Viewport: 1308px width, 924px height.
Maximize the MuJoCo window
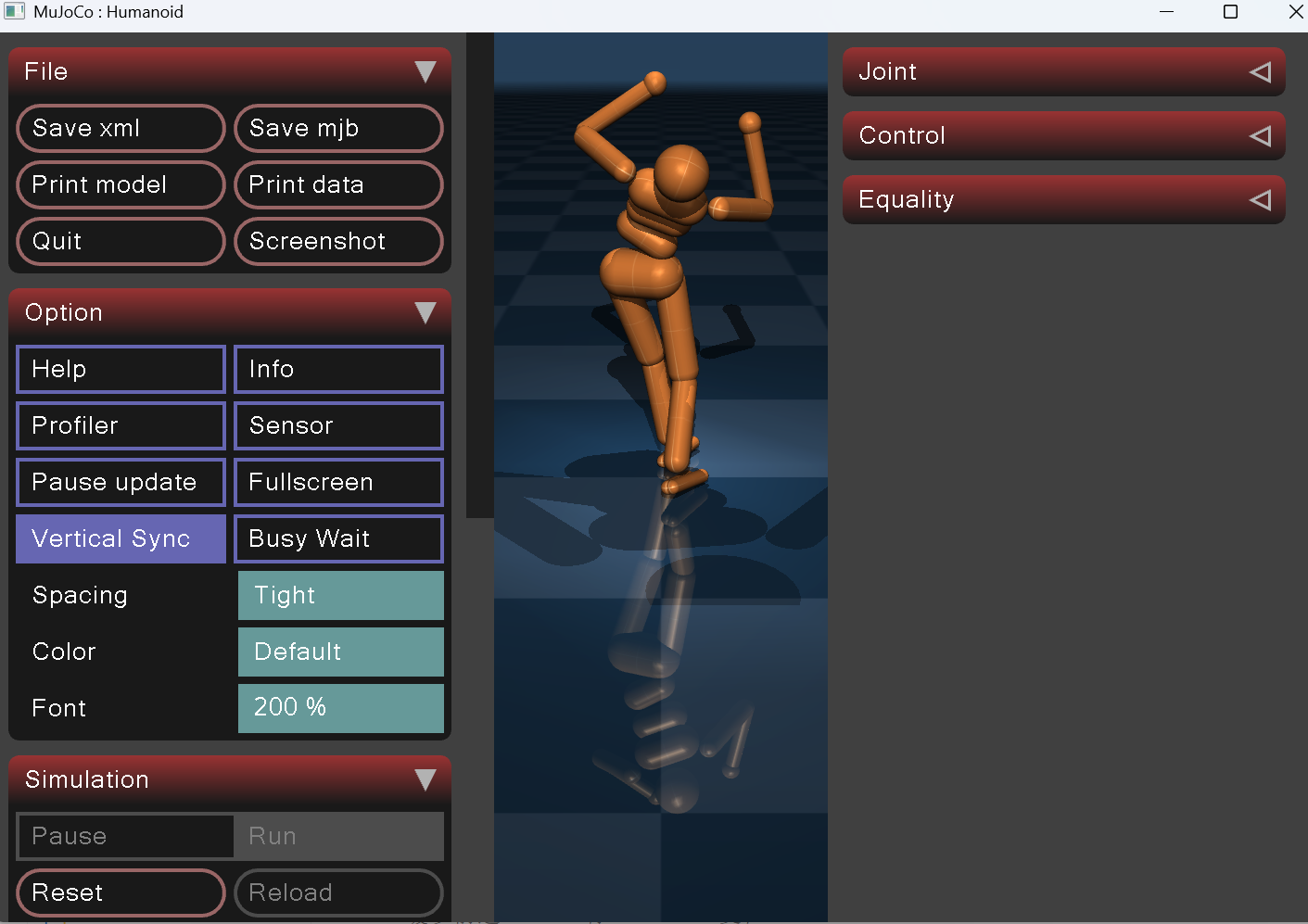(1230, 12)
